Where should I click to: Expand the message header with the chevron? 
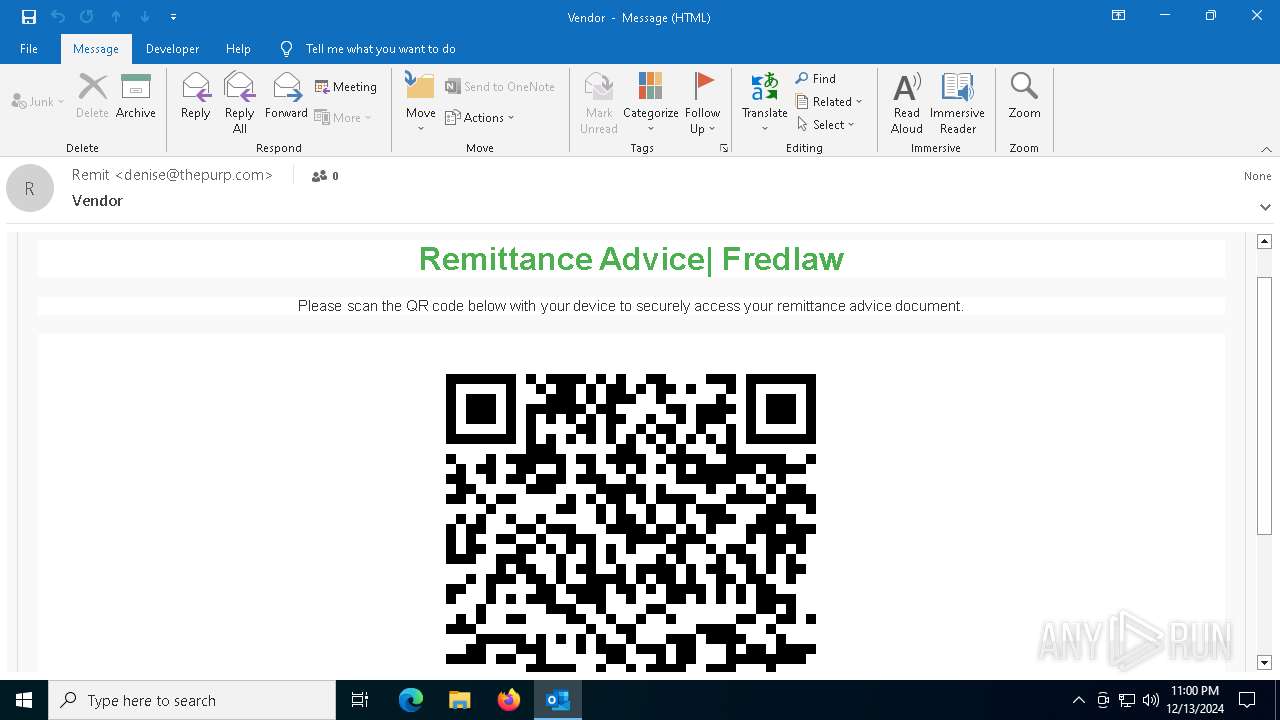click(x=1265, y=207)
